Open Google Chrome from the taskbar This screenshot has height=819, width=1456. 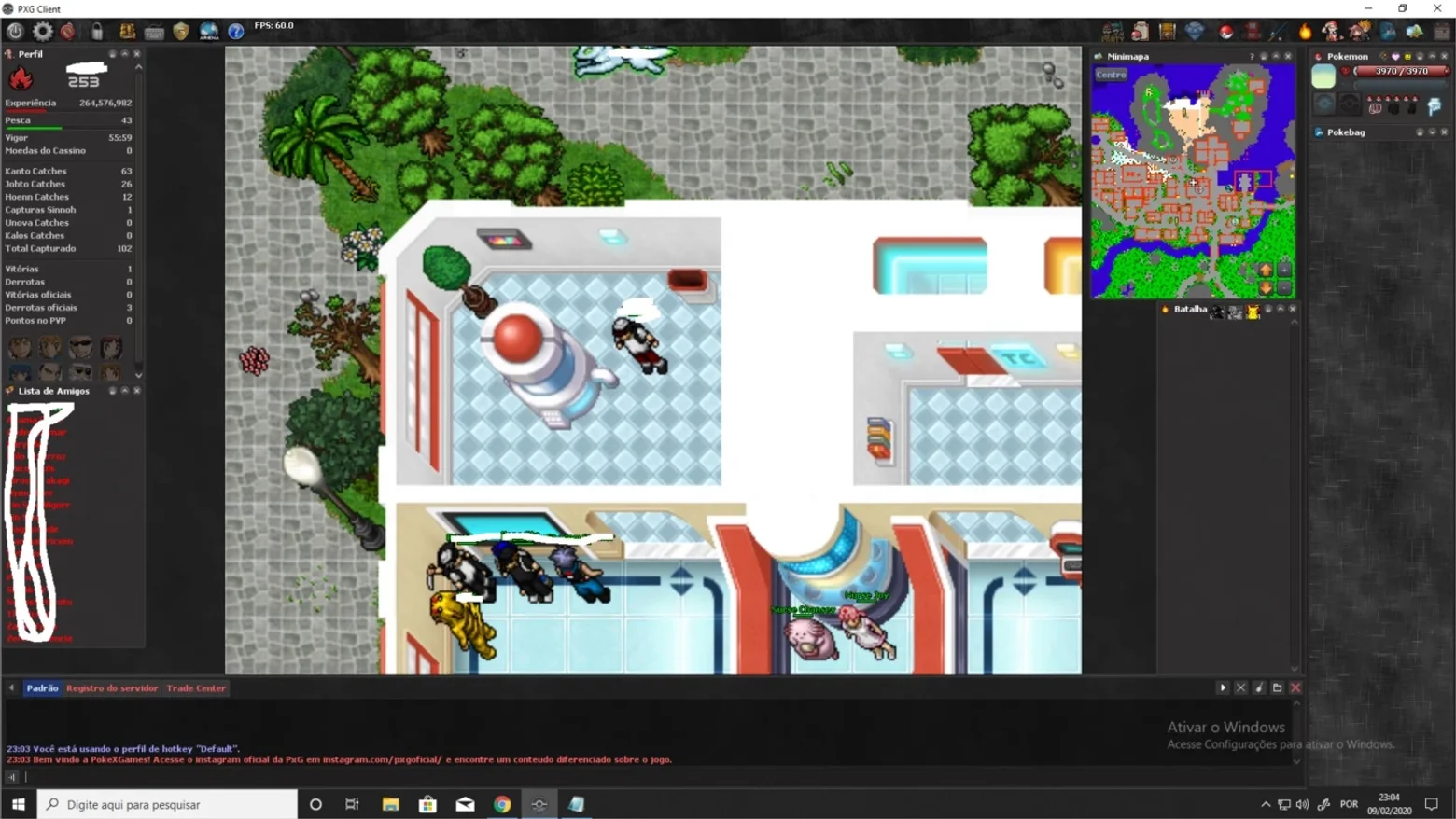502,804
